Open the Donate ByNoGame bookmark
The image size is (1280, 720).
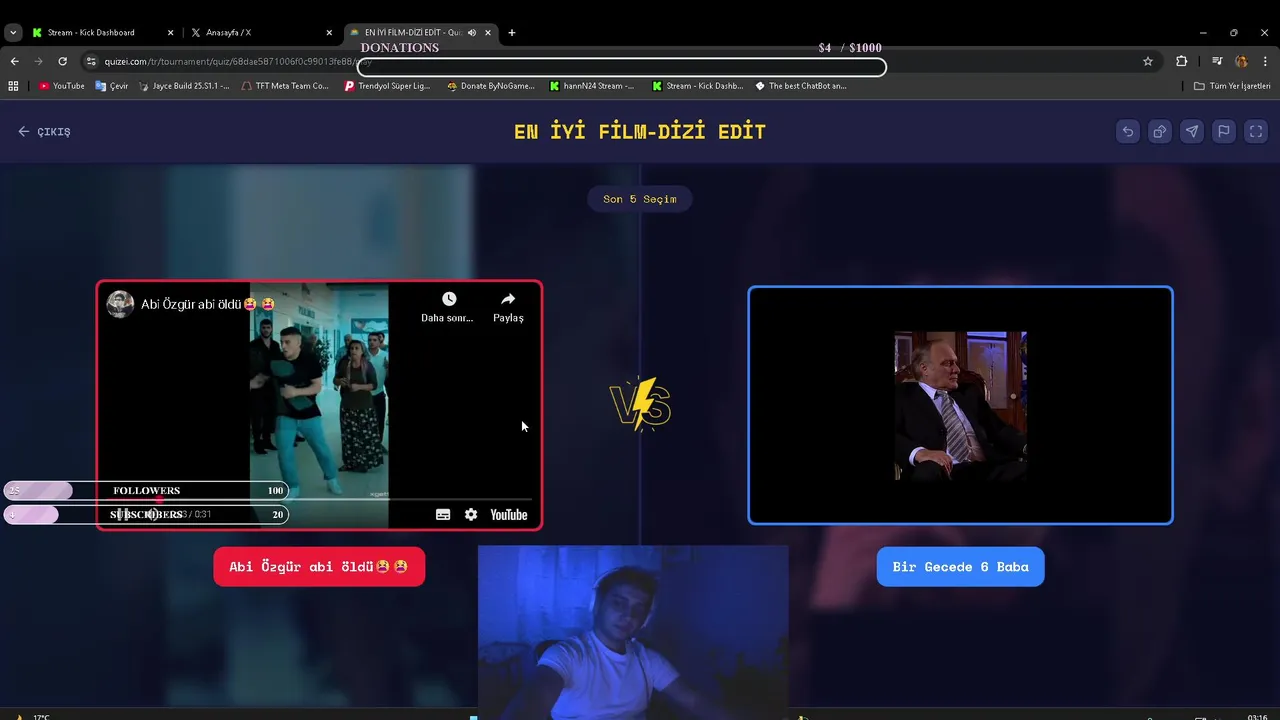point(490,86)
